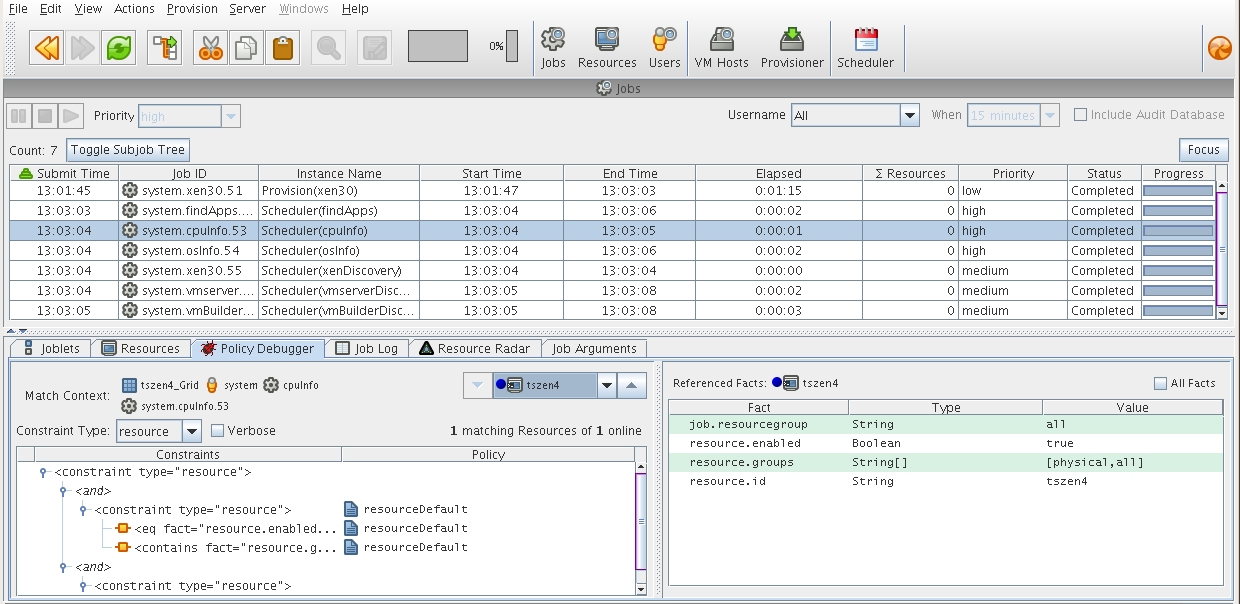Open the VM Hosts view
Viewport: 1240px width, 604px height.
[x=721, y=47]
